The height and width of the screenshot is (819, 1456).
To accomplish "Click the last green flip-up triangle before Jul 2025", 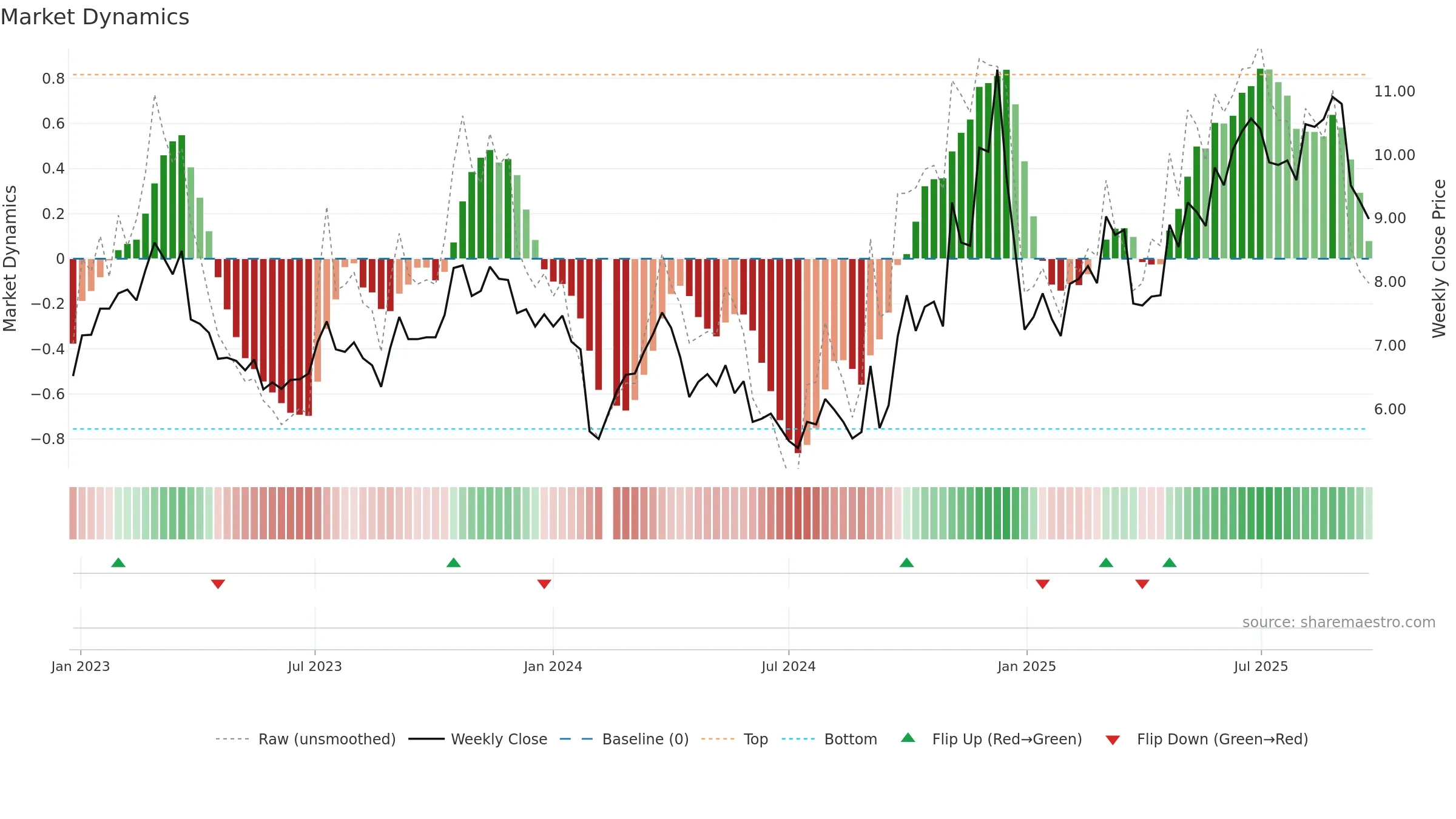I will [x=1170, y=563].
